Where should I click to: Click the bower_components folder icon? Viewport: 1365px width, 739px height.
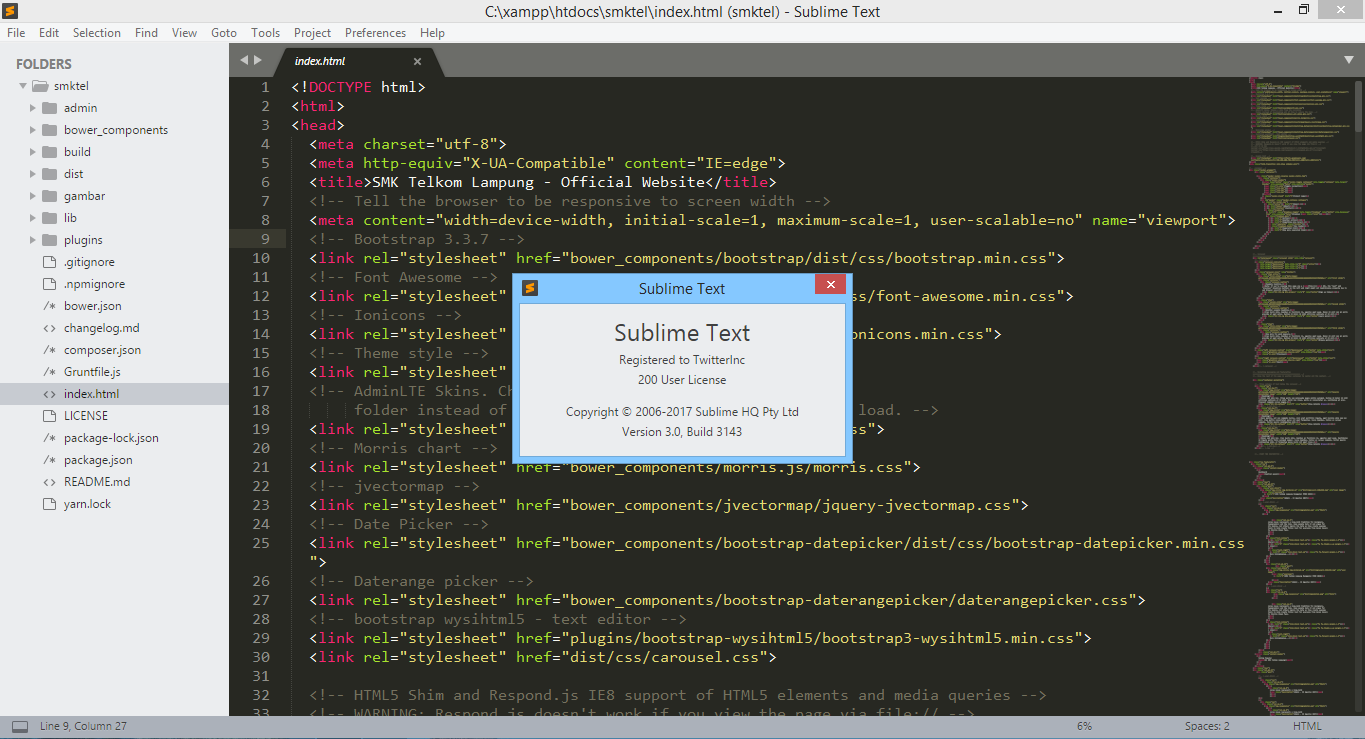coord(49,130)
